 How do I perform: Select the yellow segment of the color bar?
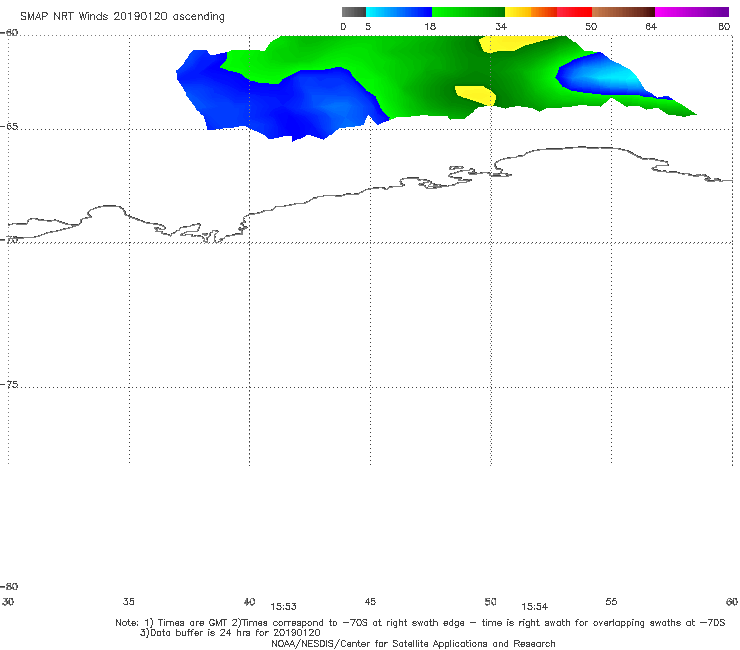pyautogui.click(x=518, y=12)
